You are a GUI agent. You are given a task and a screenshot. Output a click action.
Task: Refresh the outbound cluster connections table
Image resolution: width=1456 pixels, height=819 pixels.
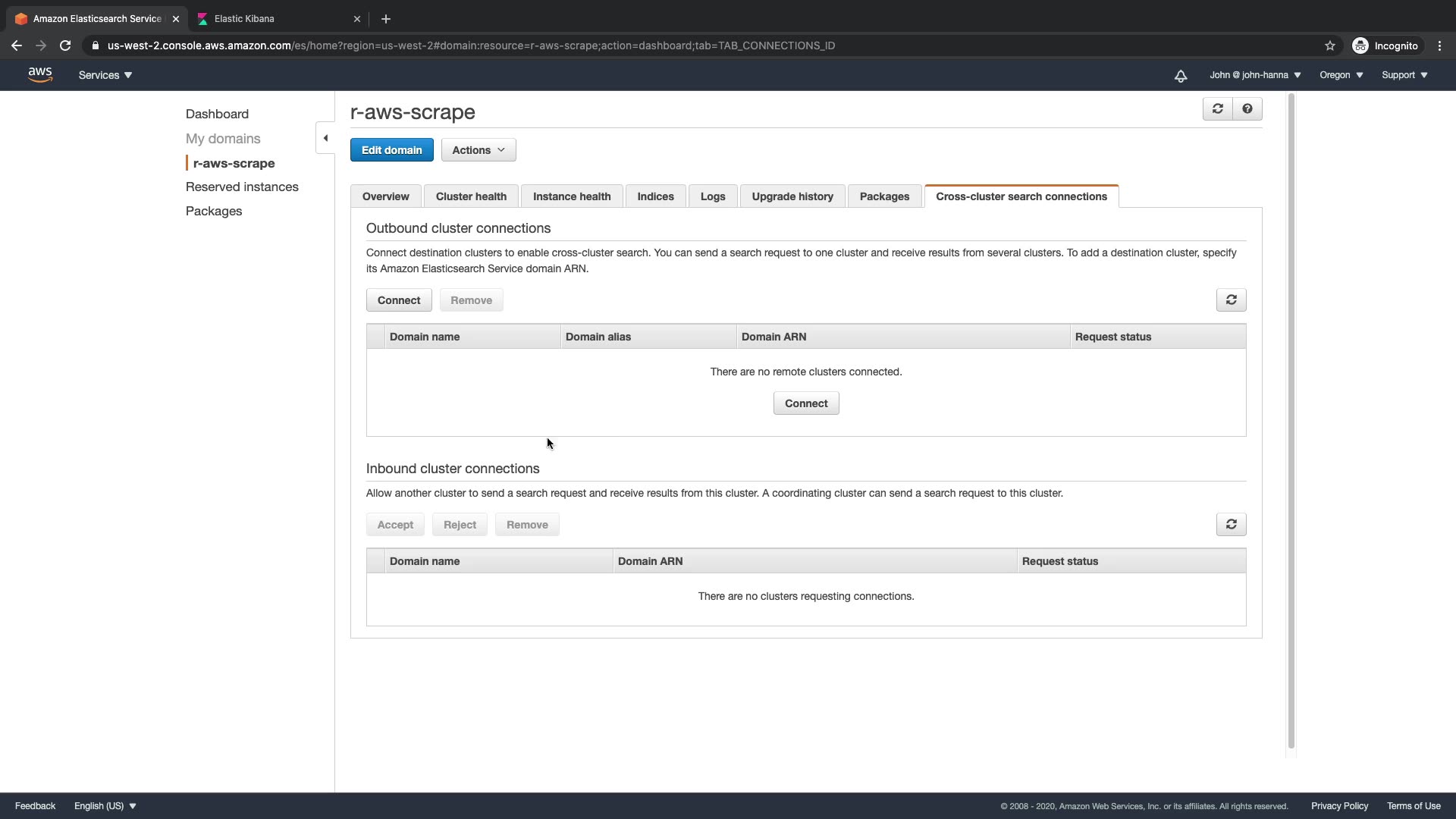coord(1231,300)
